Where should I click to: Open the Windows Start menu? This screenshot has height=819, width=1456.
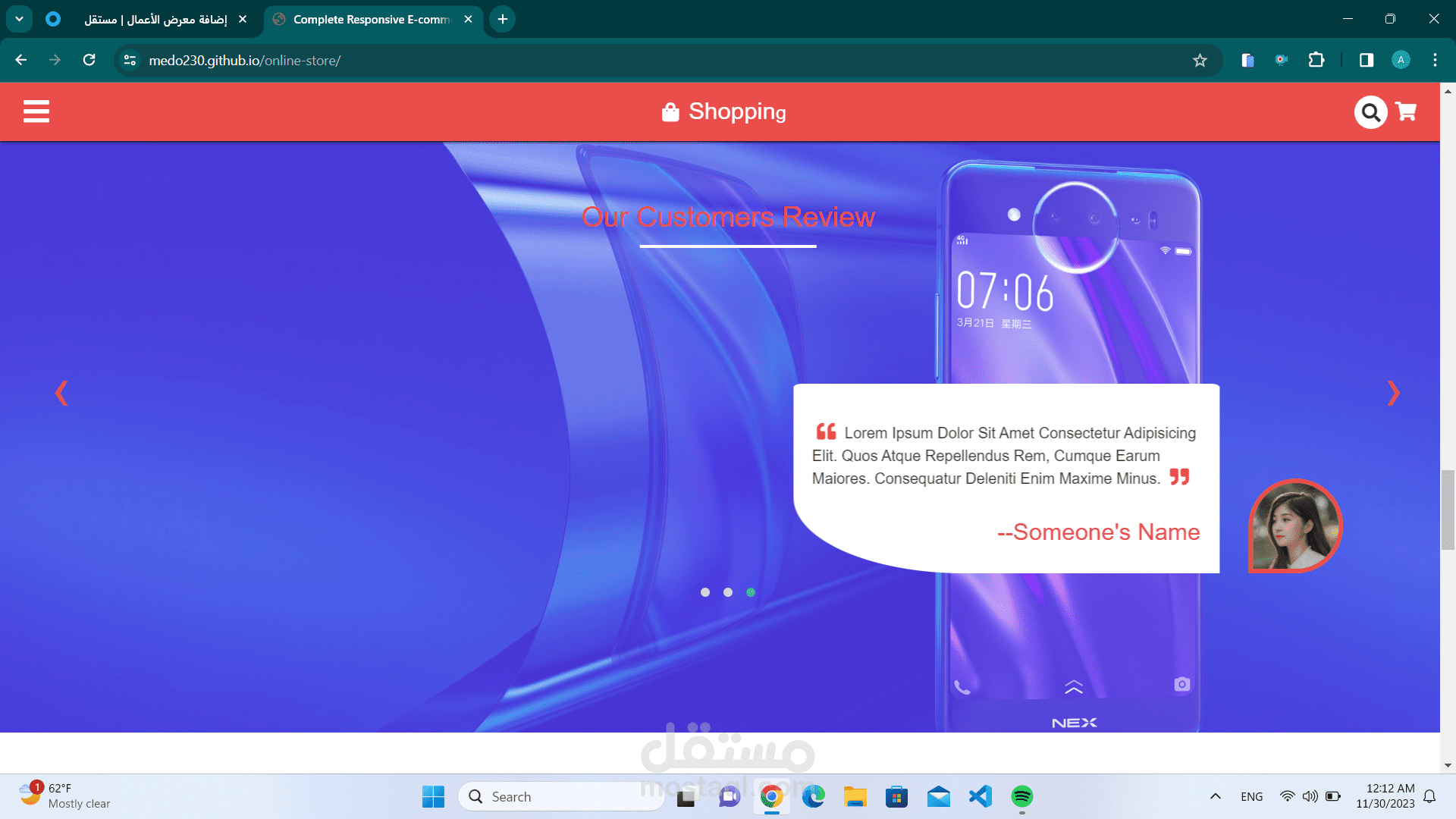point(433,796)
